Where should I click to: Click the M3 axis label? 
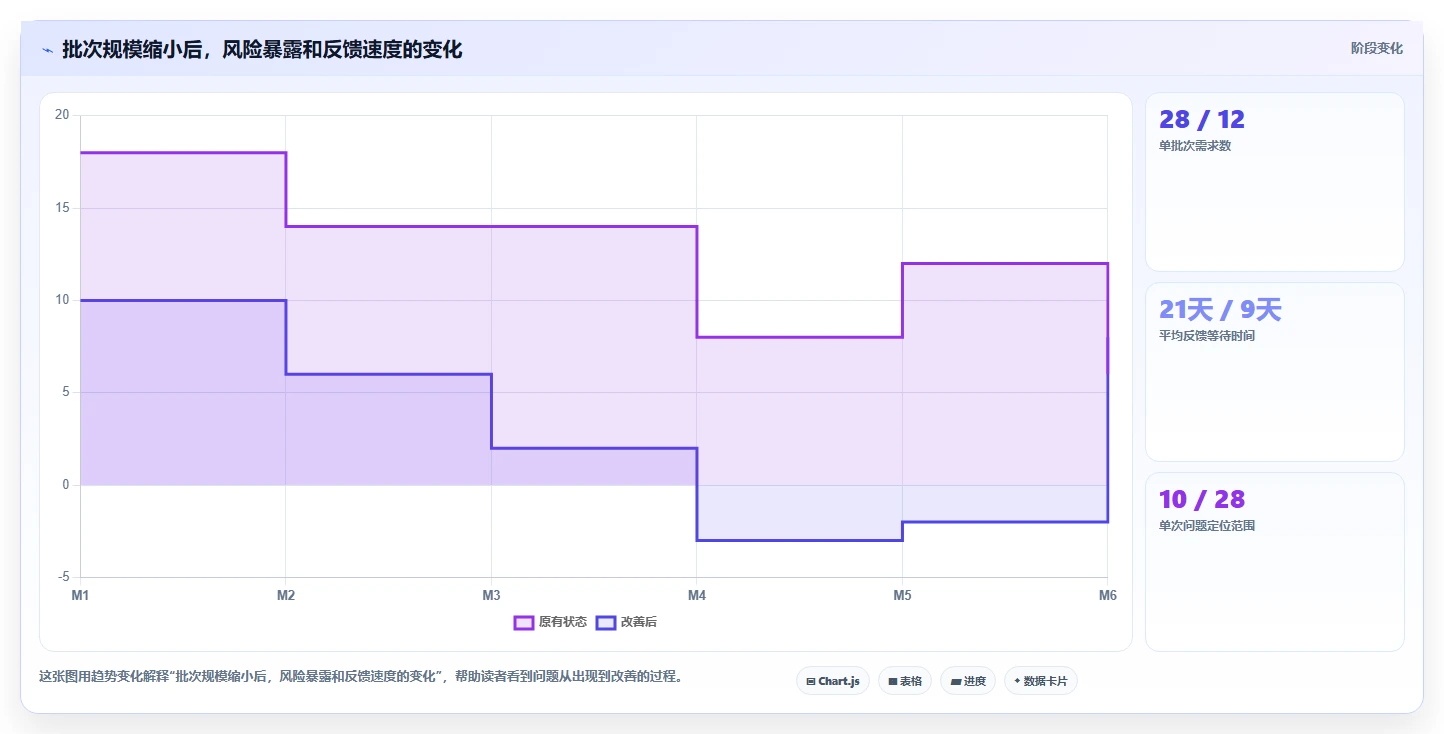tap(491, 596)
